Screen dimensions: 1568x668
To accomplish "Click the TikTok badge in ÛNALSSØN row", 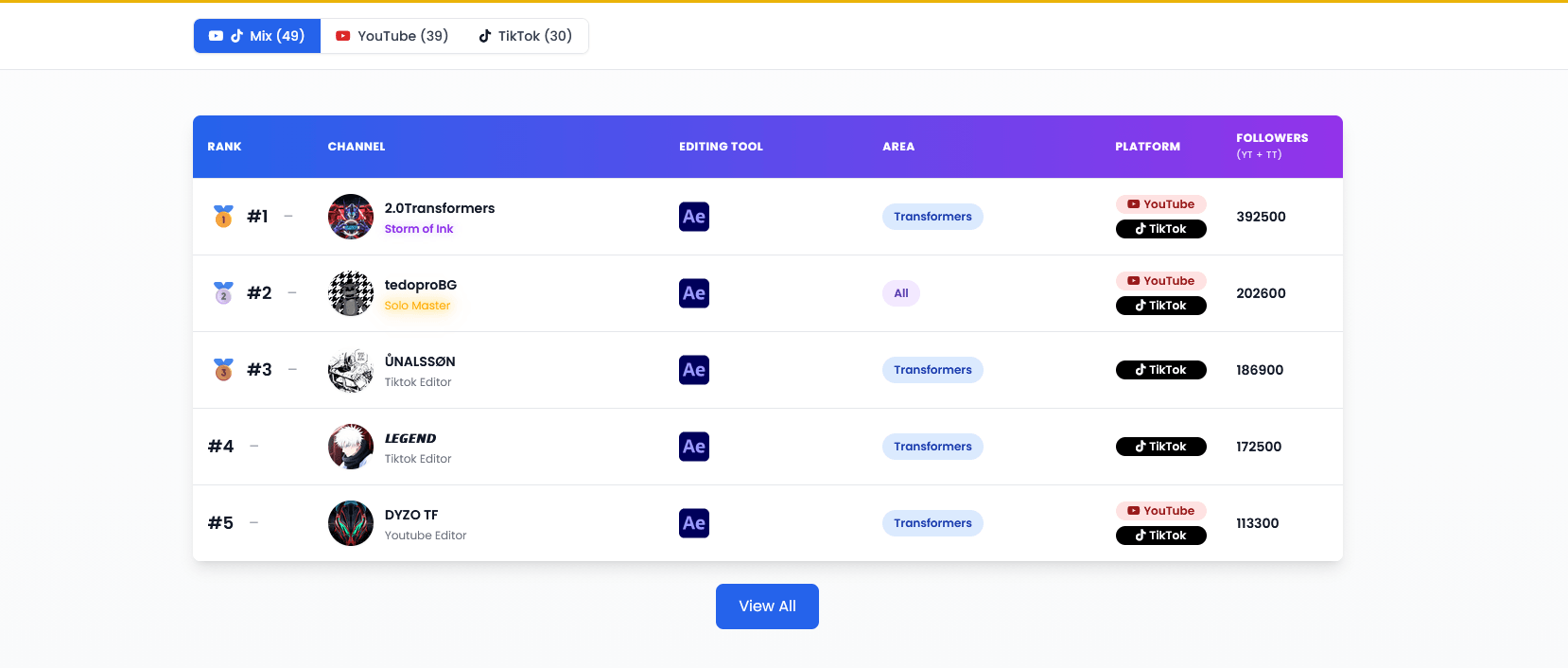I will [1160, 370].
